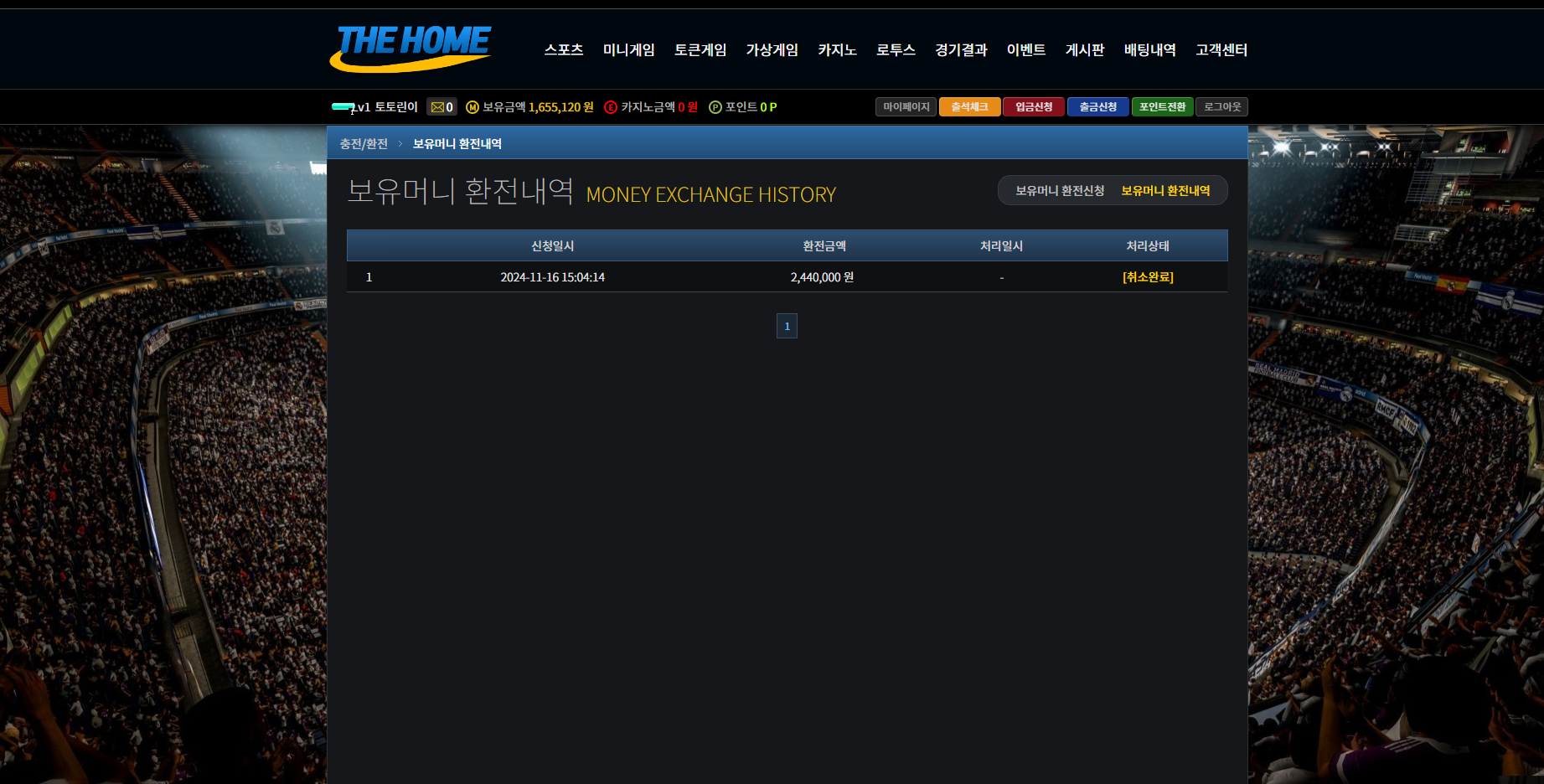
Task: Click pagination page 1 button
Action: tap(787, 326)
